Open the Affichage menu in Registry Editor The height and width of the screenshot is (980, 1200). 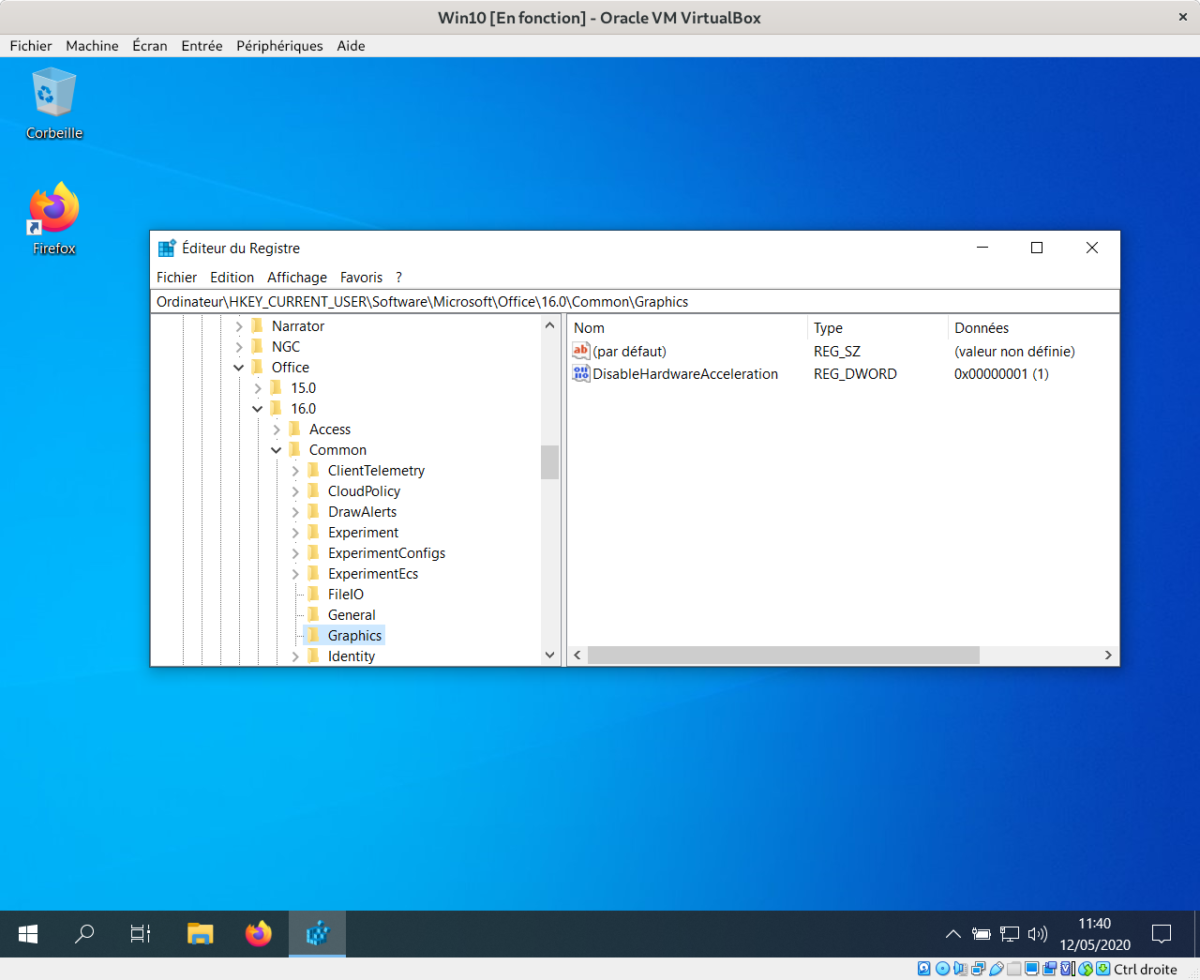click(x=296, y=277)
